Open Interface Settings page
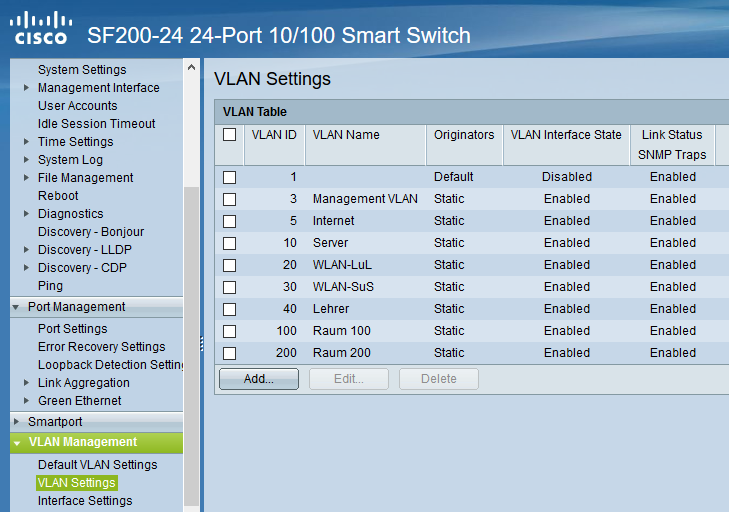Image resolution: width=729 pixels, height=512 pixels. [x=85, y=501]
